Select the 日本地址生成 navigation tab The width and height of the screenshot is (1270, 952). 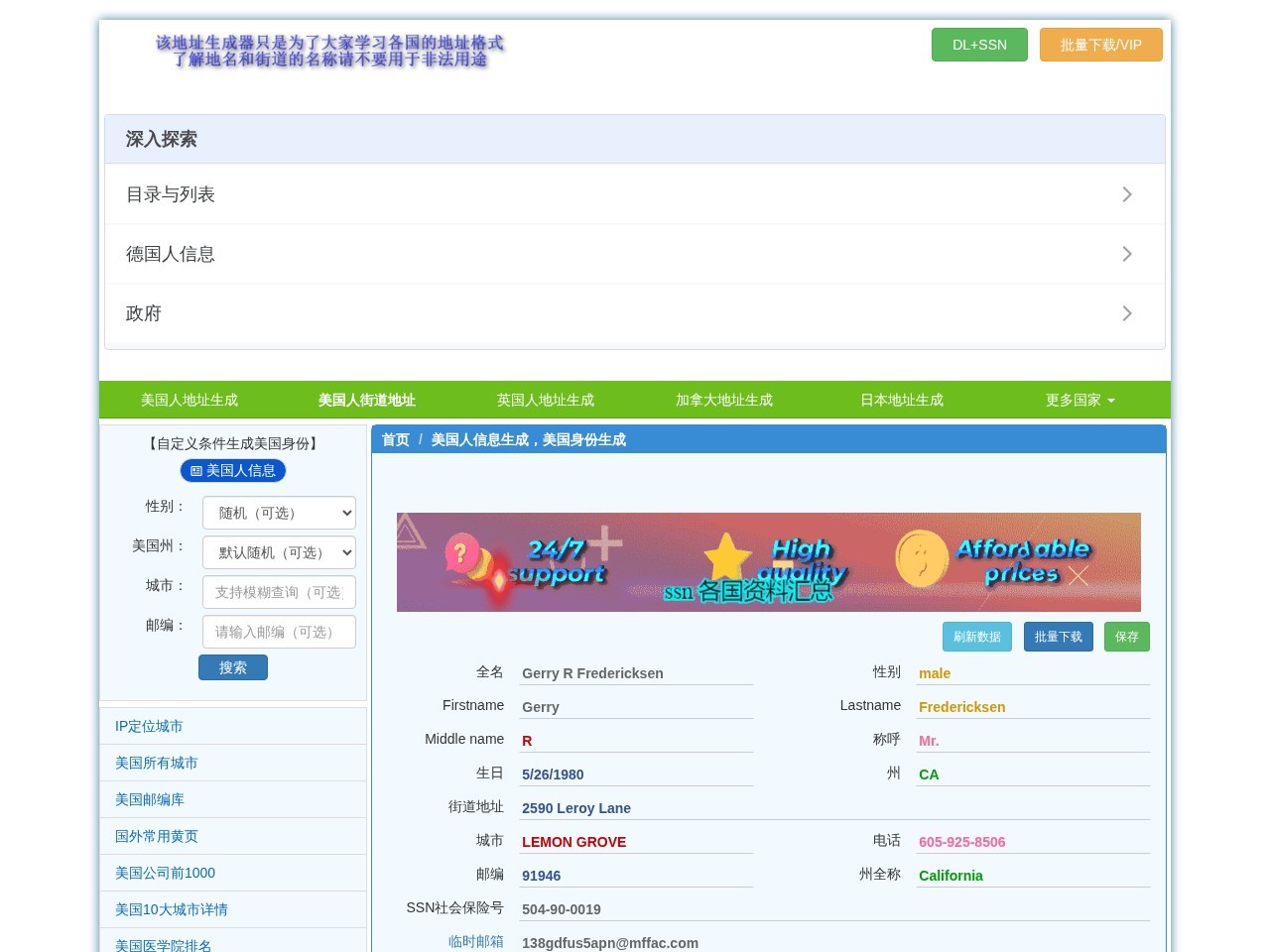[902, 400]
